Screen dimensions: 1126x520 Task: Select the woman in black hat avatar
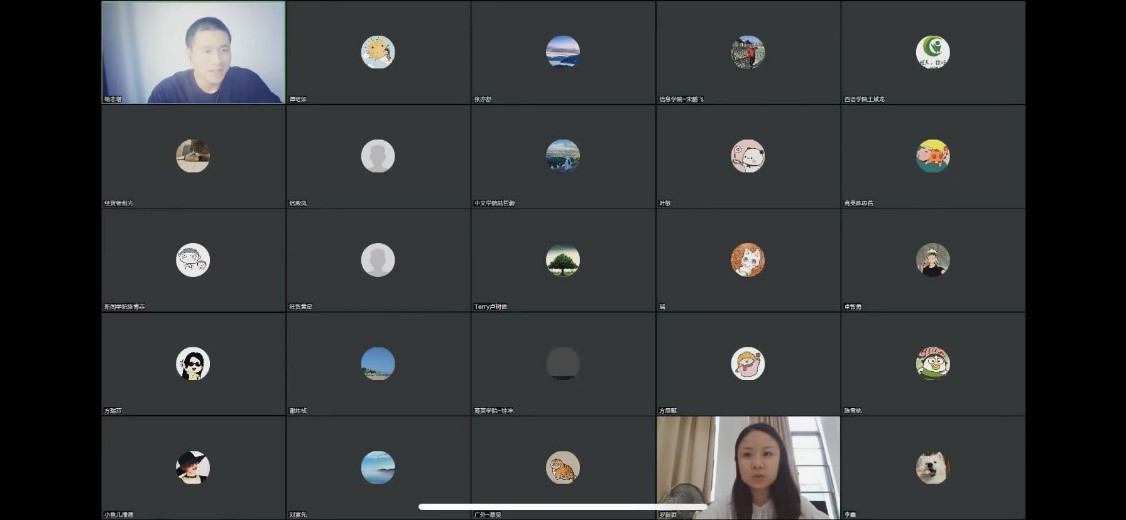pyautogui.click(x=193, y=467)
